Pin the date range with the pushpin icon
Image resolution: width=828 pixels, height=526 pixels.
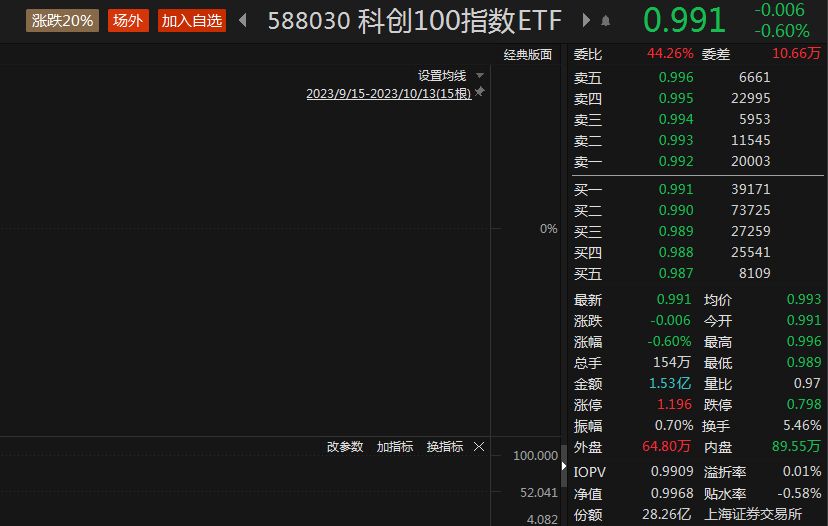point(479,92)
